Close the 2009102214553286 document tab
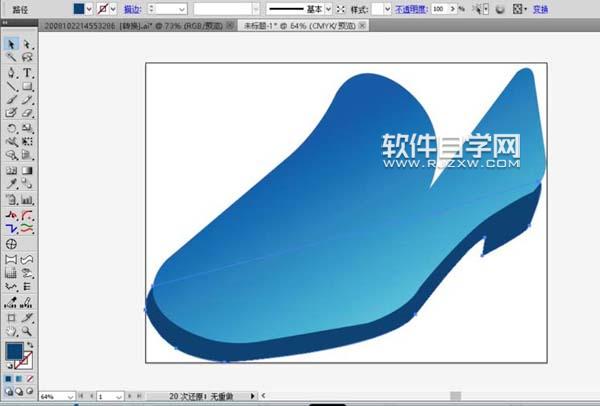Image resolution: width=600 pixels, height=406 pixels. click(230, 26)
